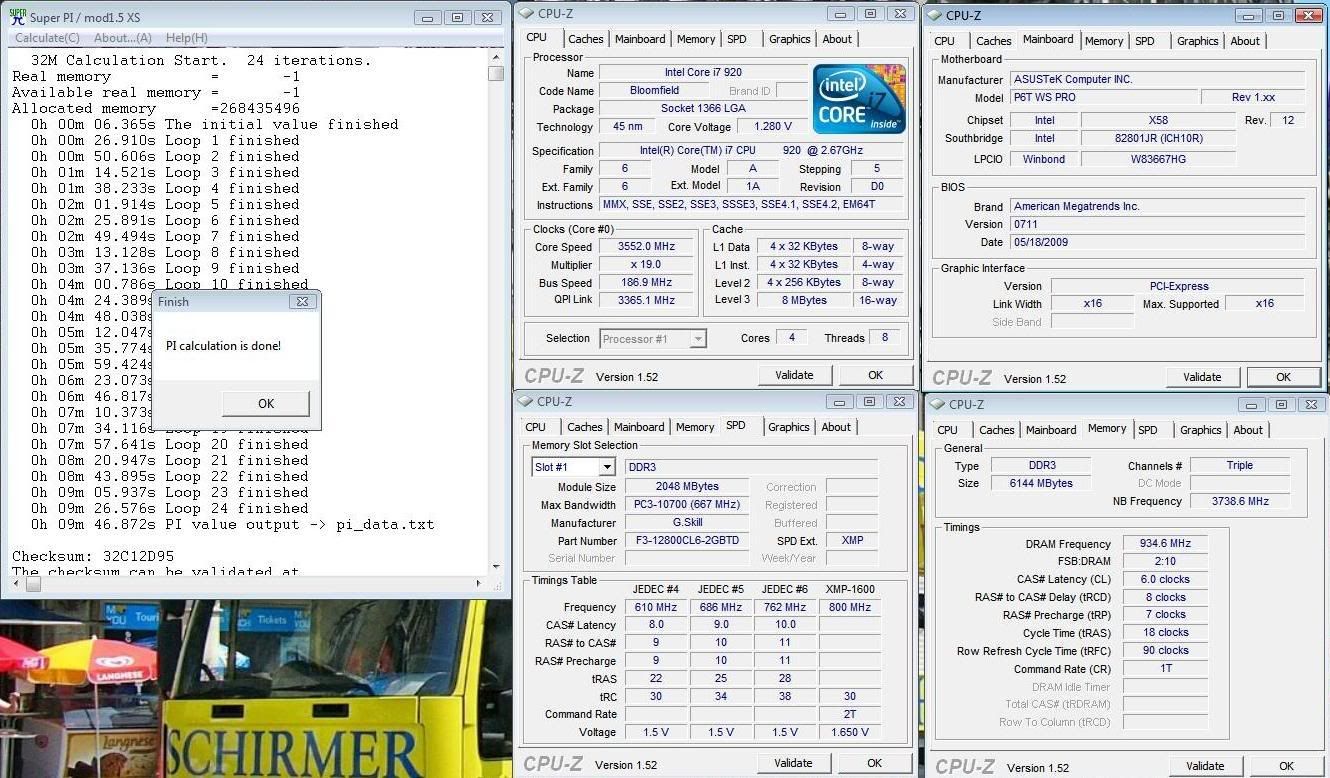Click the BIOS Date 05/18/2009 field

coord(1157,242)
